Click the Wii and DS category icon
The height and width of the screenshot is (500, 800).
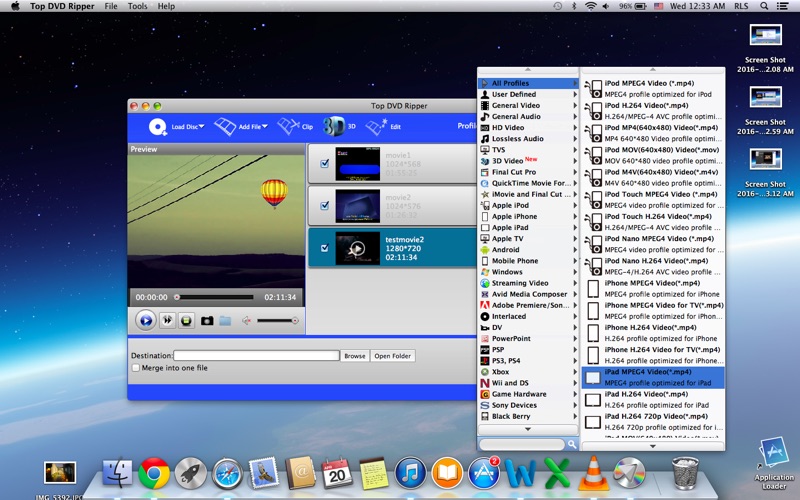click(485, 383)
